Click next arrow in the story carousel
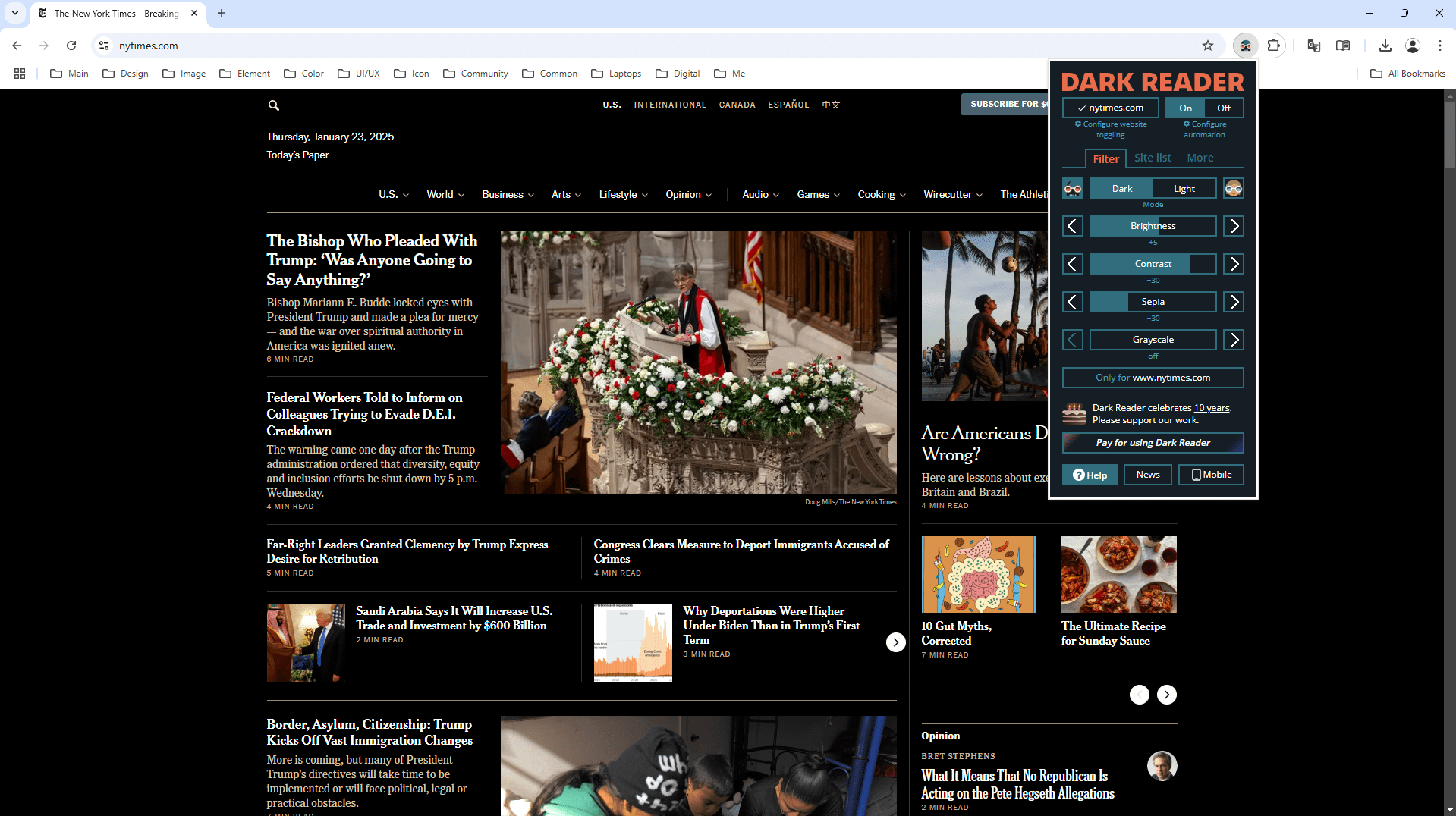1456x816 pixels. tap(896, 642)
